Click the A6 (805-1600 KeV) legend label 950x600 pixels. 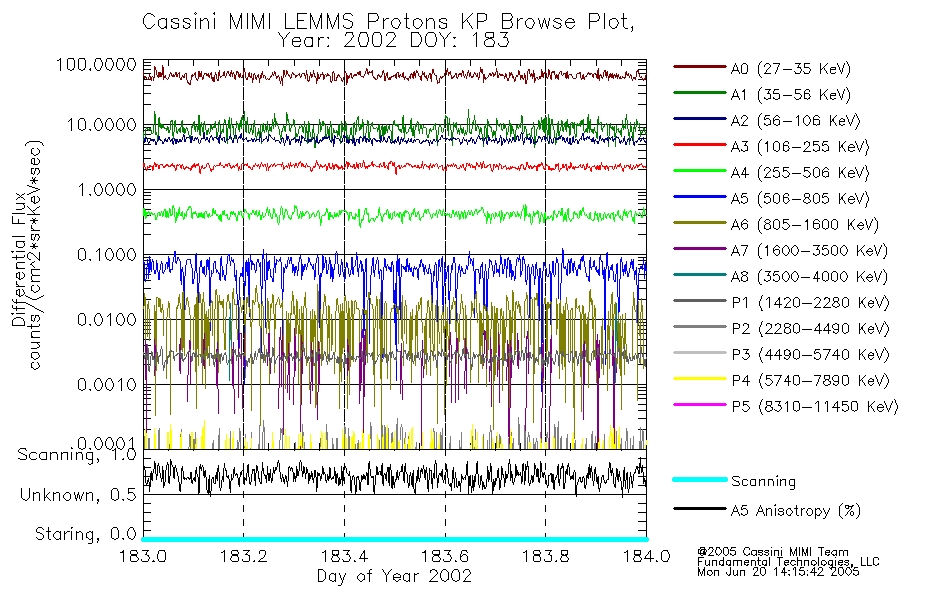(804, 225)
